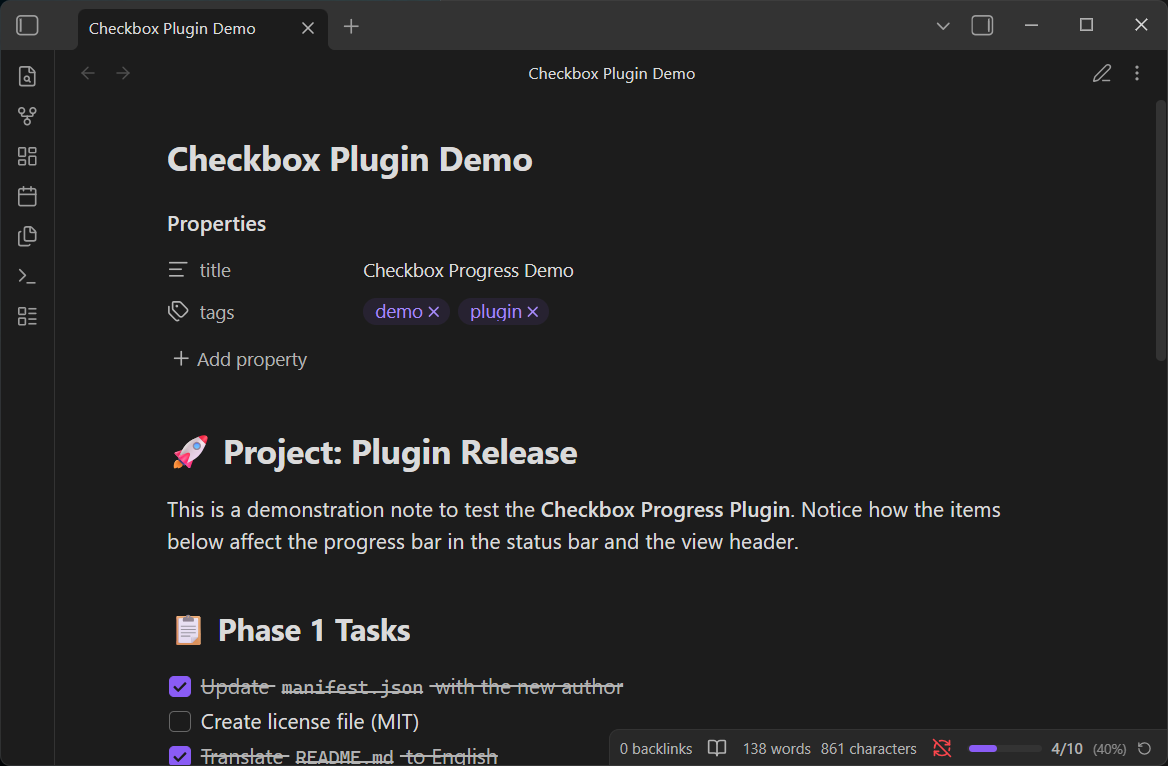1168x766 pixels.
Task: Click the title property label
Action: 215,270
